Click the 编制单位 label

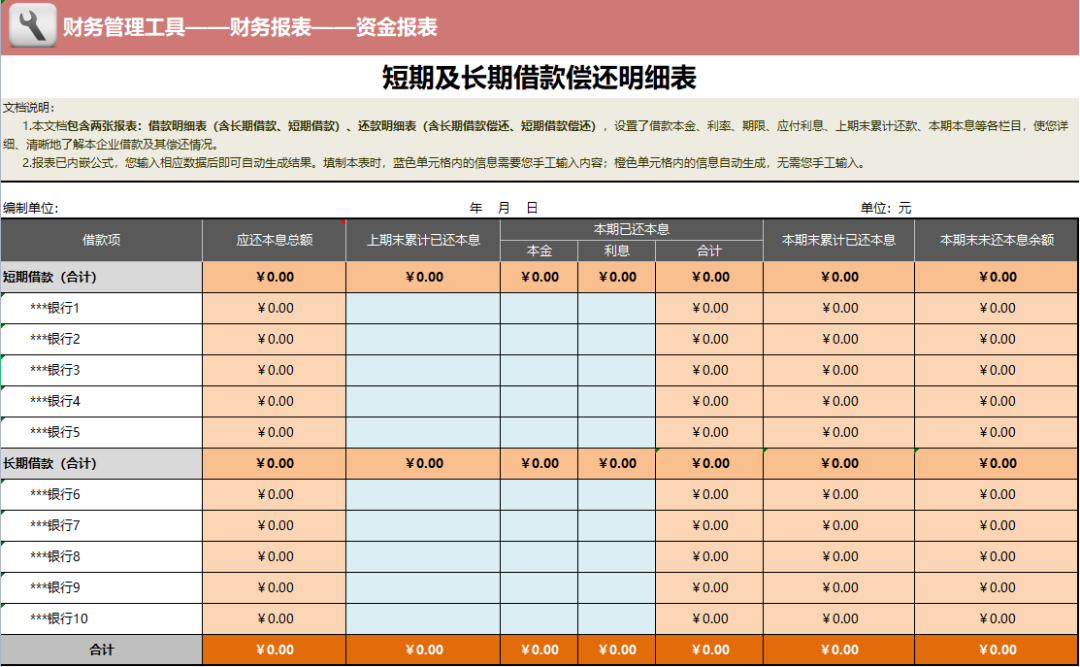(x=31, y=208)
